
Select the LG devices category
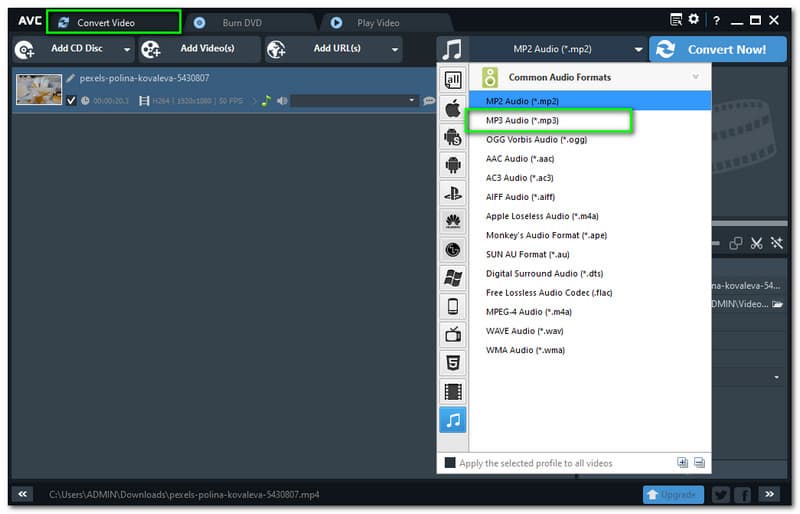pyautogui.click(x=453, y=250)
